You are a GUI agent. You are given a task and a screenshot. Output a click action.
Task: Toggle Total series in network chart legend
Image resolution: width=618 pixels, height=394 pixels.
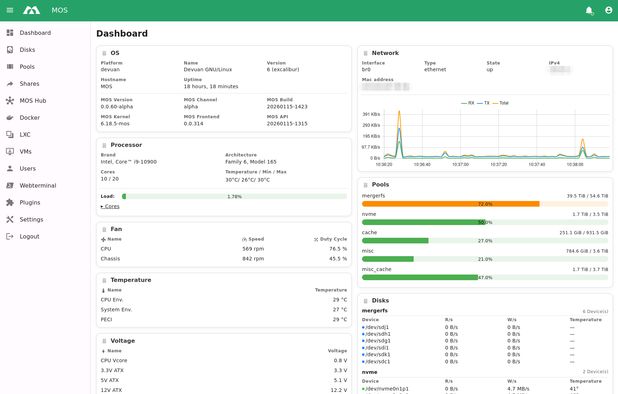click(501, 103)
